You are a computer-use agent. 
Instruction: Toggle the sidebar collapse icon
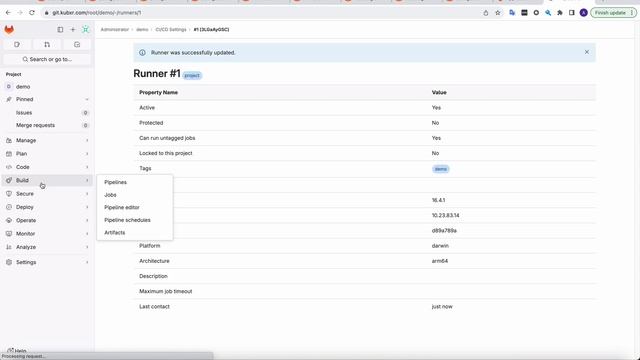click(60, 29)
